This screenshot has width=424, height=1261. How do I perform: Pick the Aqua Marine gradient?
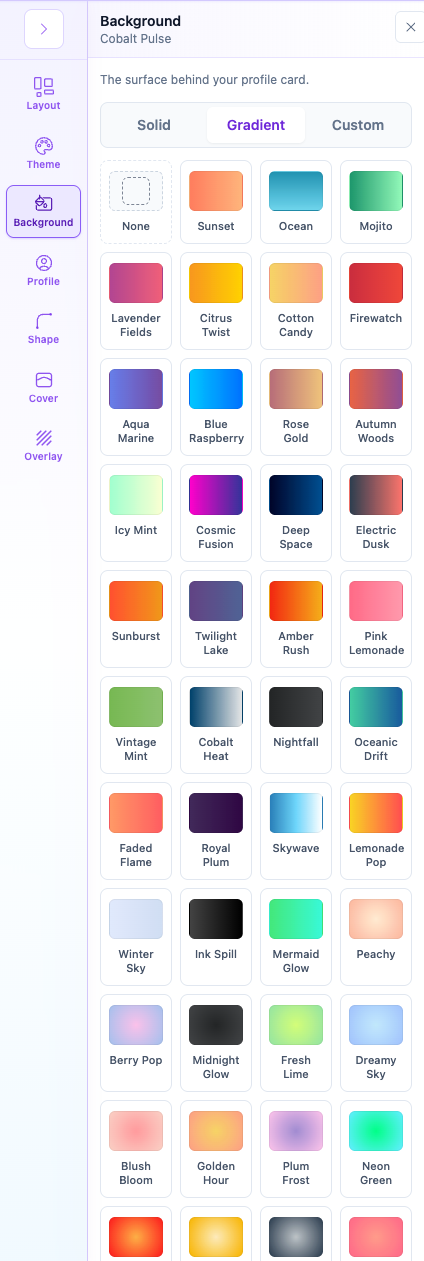pos(136,407)
